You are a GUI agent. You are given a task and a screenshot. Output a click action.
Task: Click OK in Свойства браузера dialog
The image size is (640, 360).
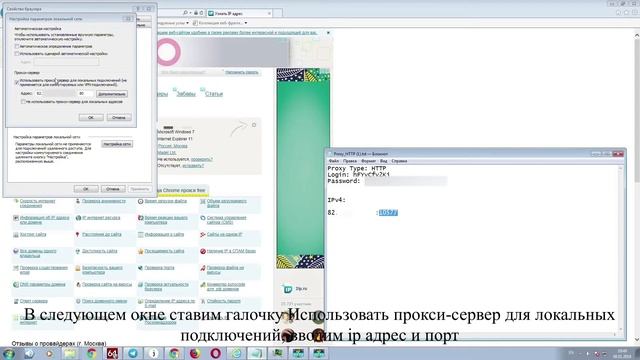click(x=86, y=189)
